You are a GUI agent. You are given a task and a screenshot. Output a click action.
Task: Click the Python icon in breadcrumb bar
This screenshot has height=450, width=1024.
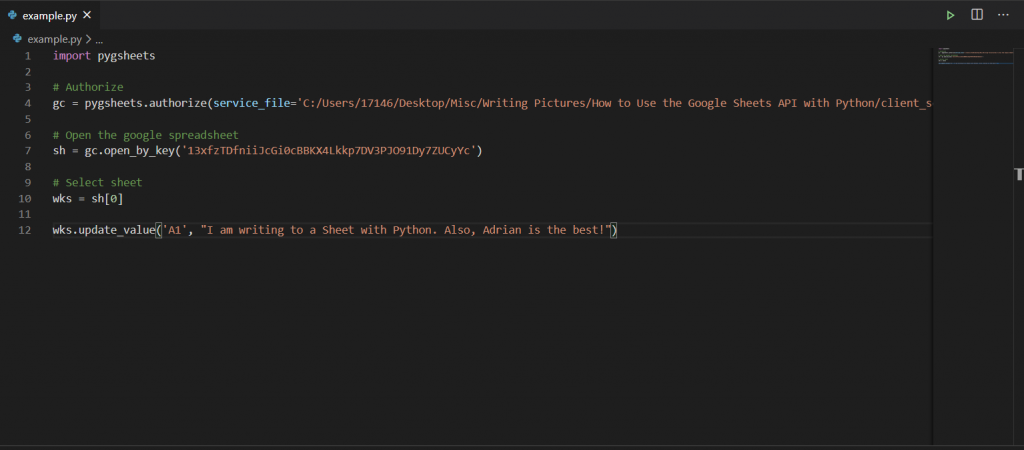click(18, 39)
